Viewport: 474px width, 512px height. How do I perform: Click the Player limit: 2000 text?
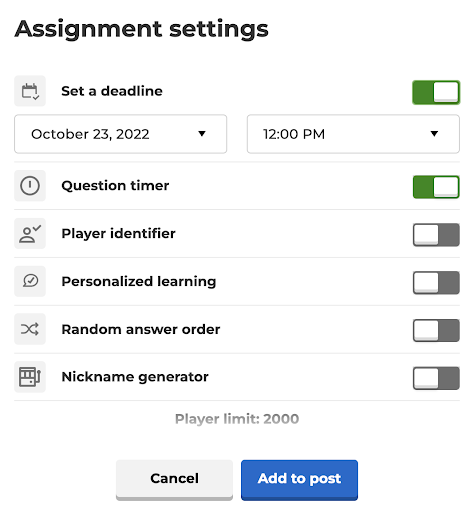pyautogui.click(x=237, y=419)
